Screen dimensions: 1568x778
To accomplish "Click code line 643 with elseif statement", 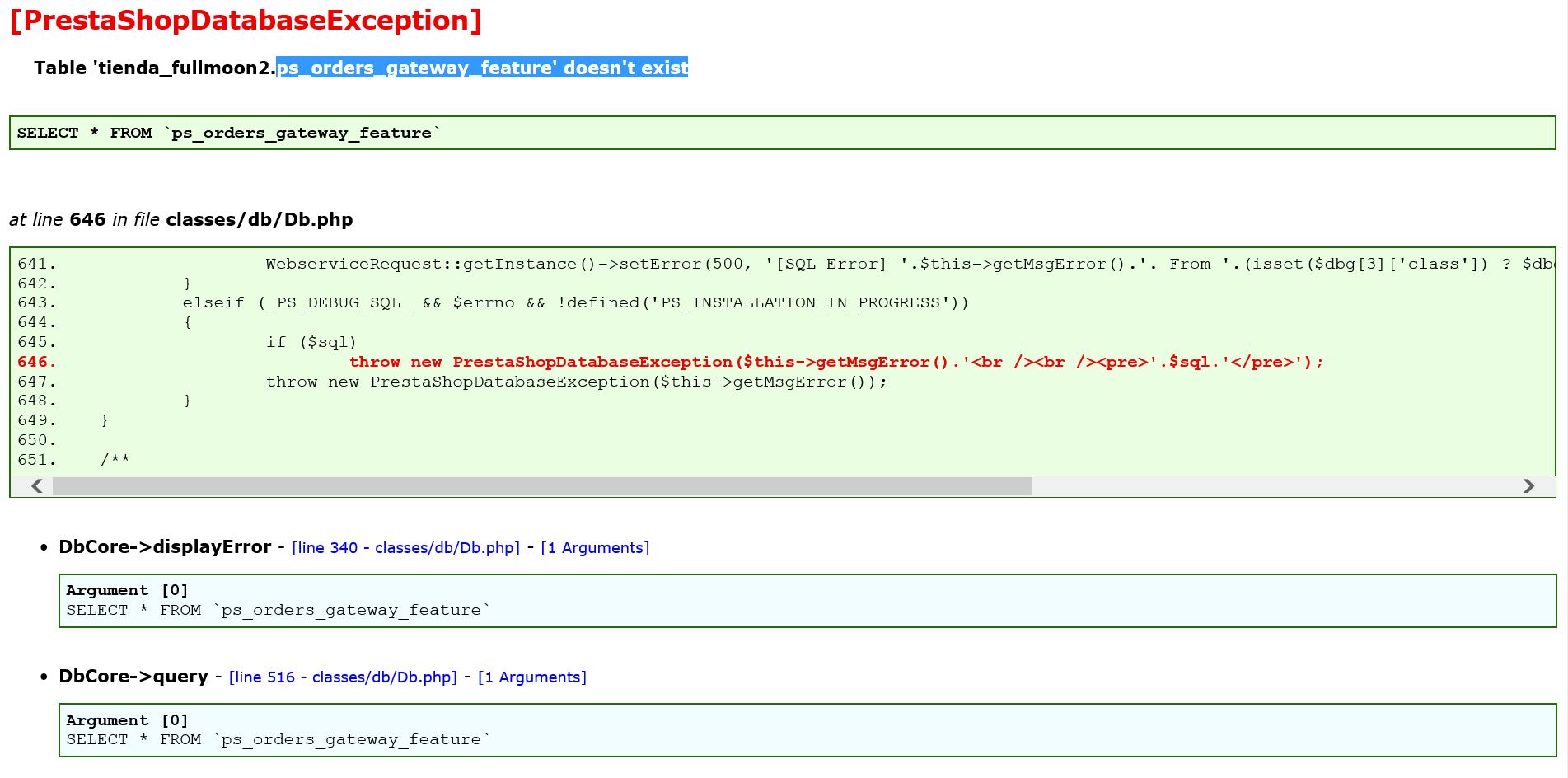I will click(x=575, y=302).
